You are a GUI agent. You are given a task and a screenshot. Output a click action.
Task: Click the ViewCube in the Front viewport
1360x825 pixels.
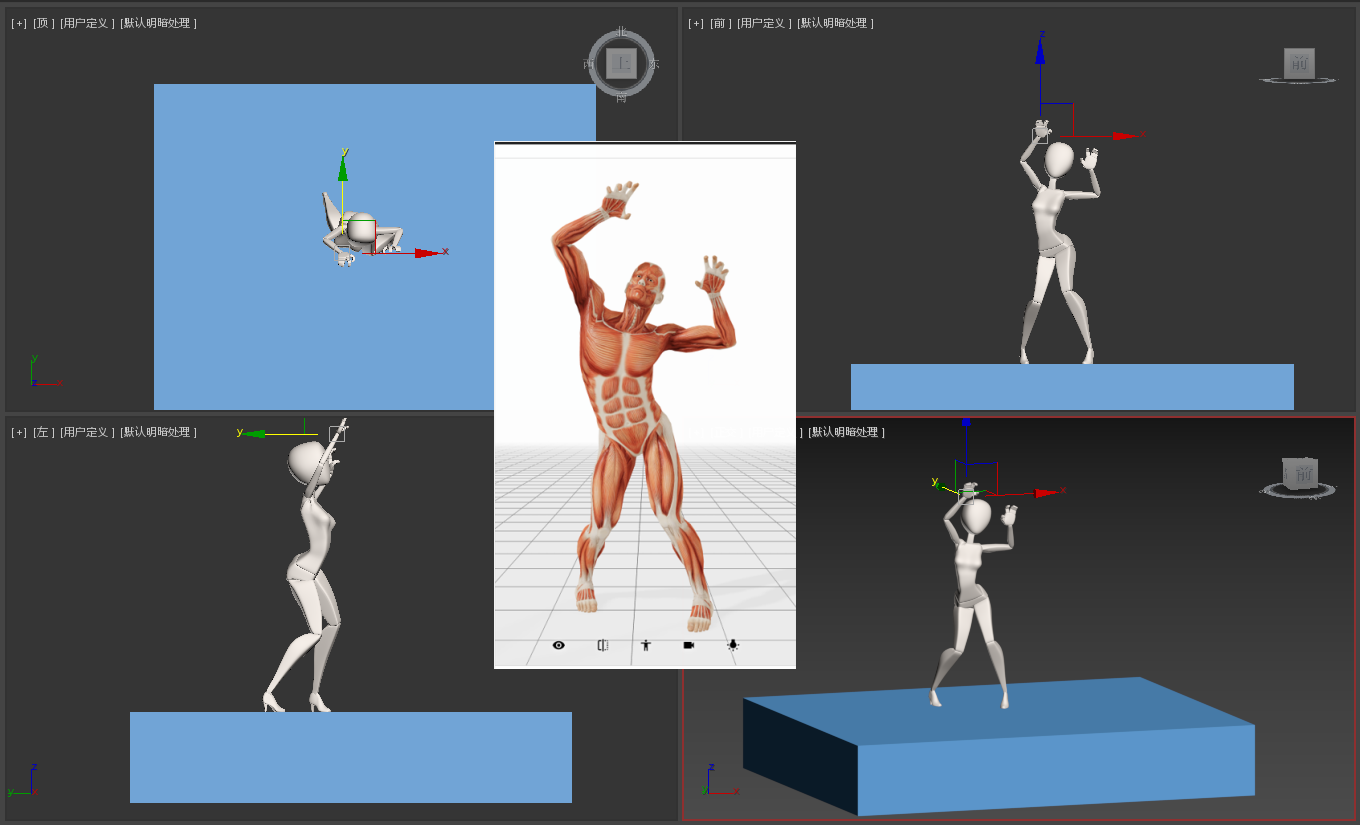tap(1299, 64)
